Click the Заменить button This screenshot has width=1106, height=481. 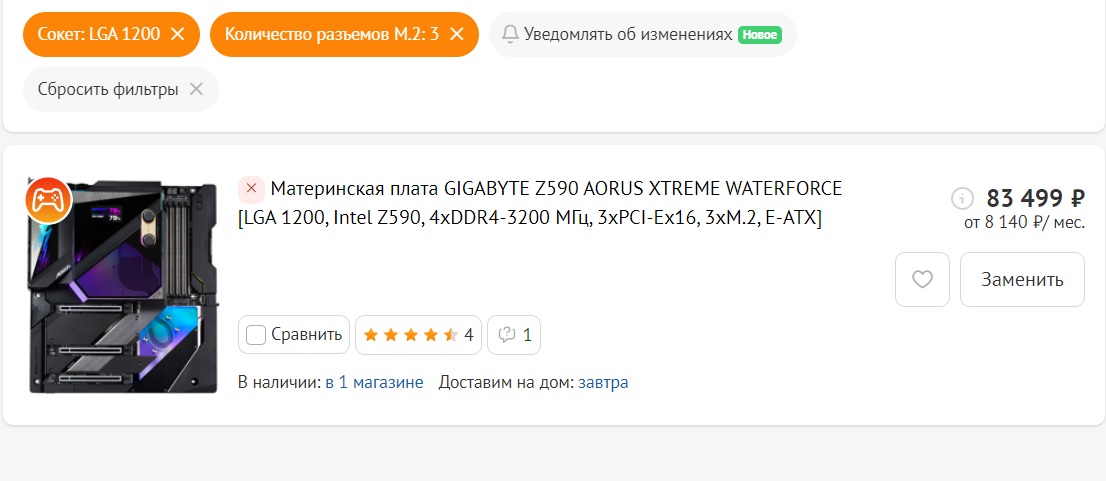pos(1022,279)
